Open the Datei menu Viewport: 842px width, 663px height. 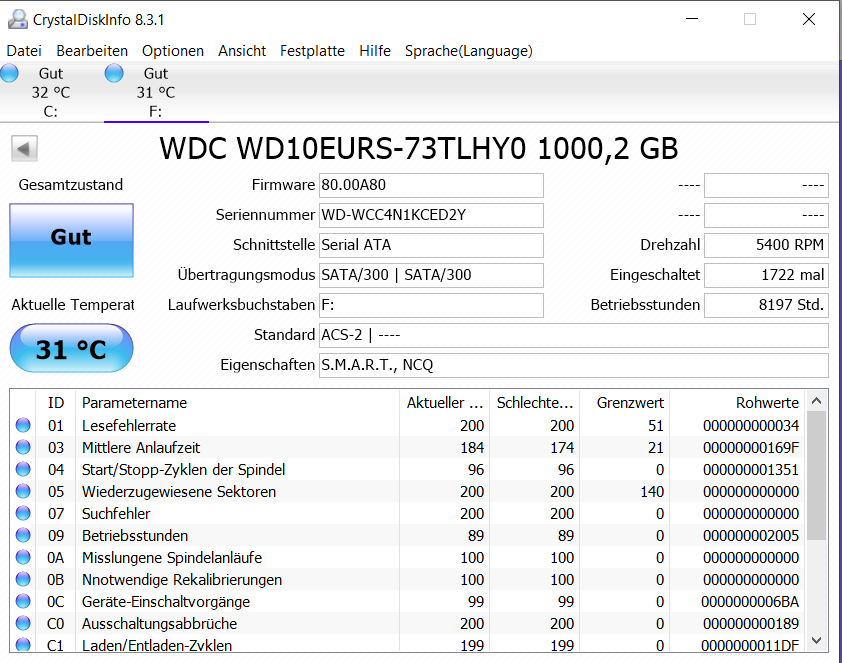(24, 51)
